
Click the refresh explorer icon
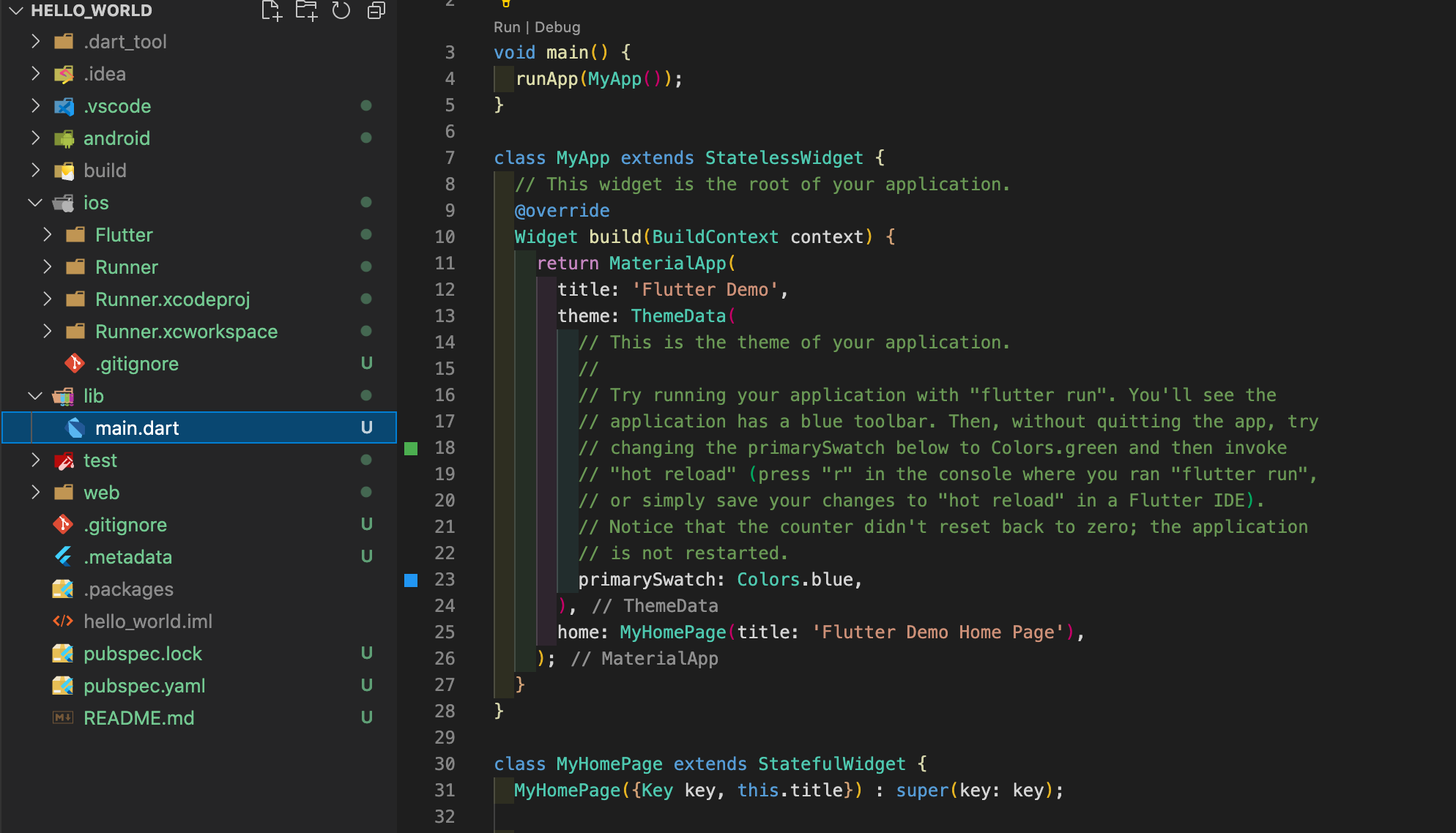click(x=340, y=10)
